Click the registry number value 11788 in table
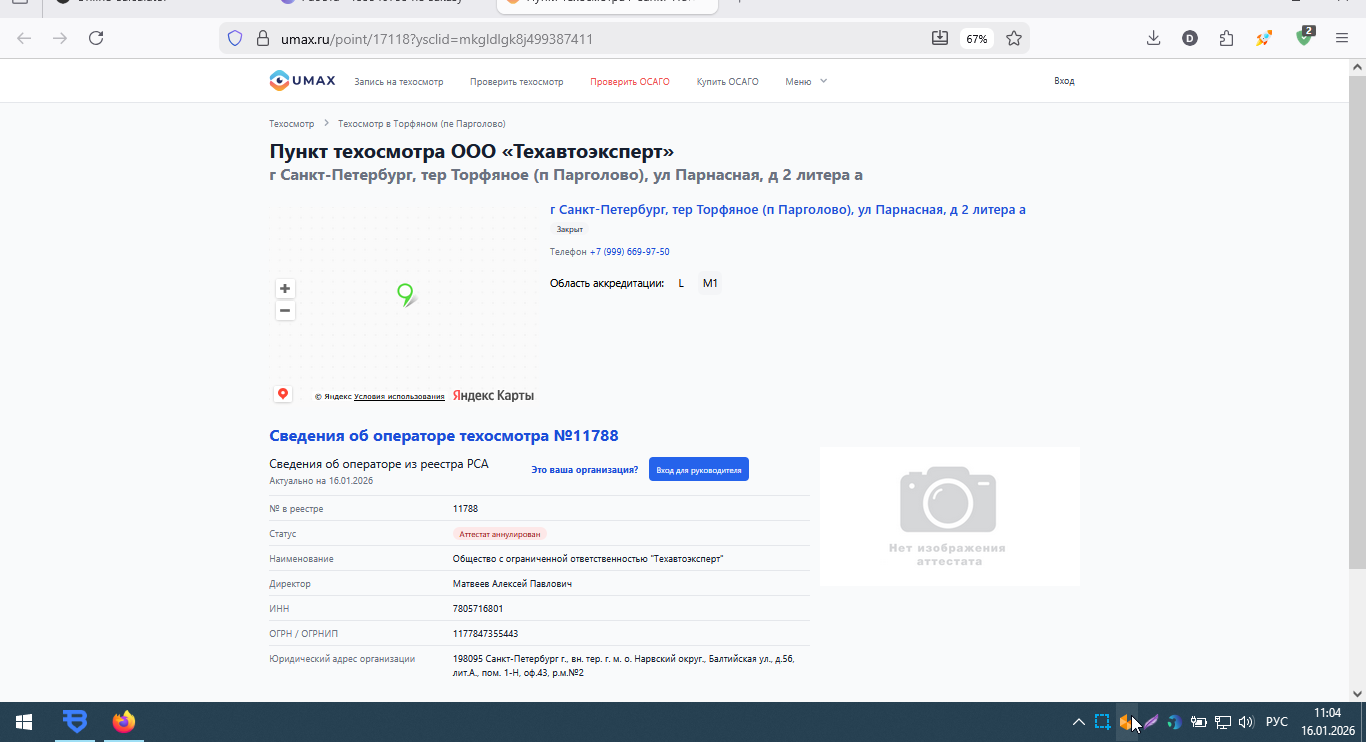This screenshot has width=1366, height=742. pos(465,509)
